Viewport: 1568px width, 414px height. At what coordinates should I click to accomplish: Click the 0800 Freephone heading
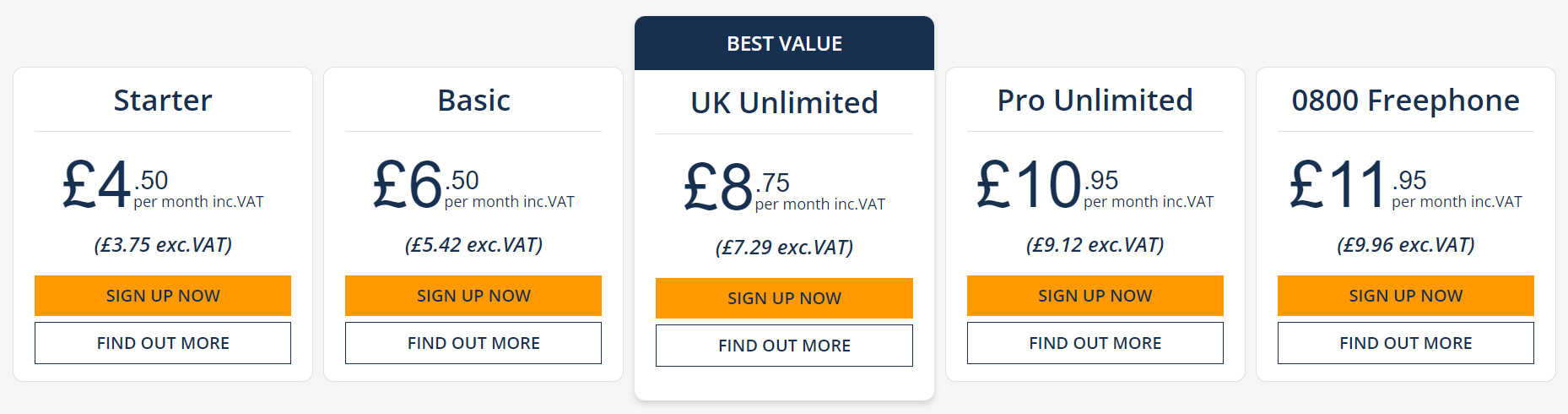click(x=1406, y=101)
